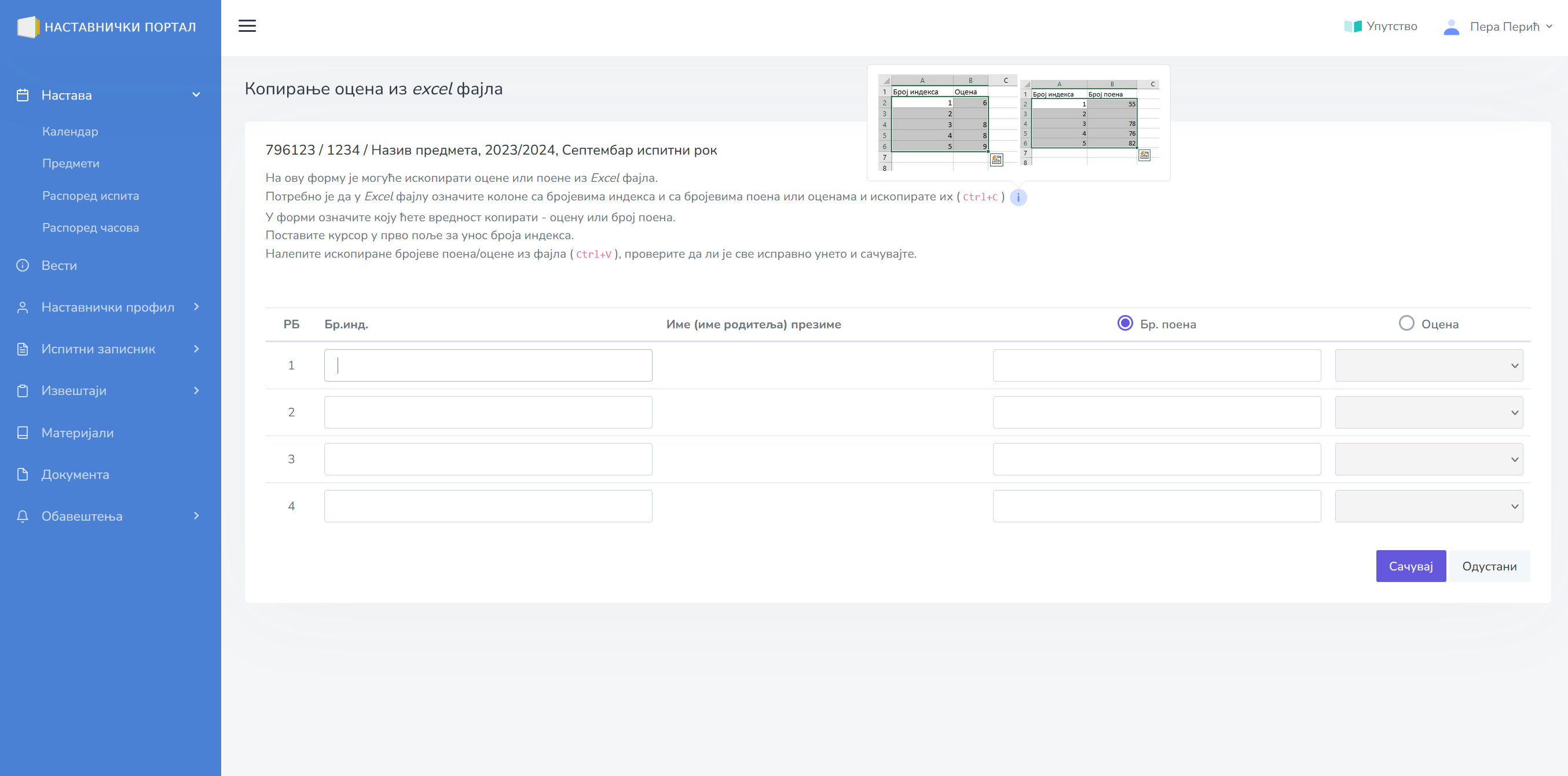Open the Календар menu item
1568x776 pixels.
[x=70, y=131]
